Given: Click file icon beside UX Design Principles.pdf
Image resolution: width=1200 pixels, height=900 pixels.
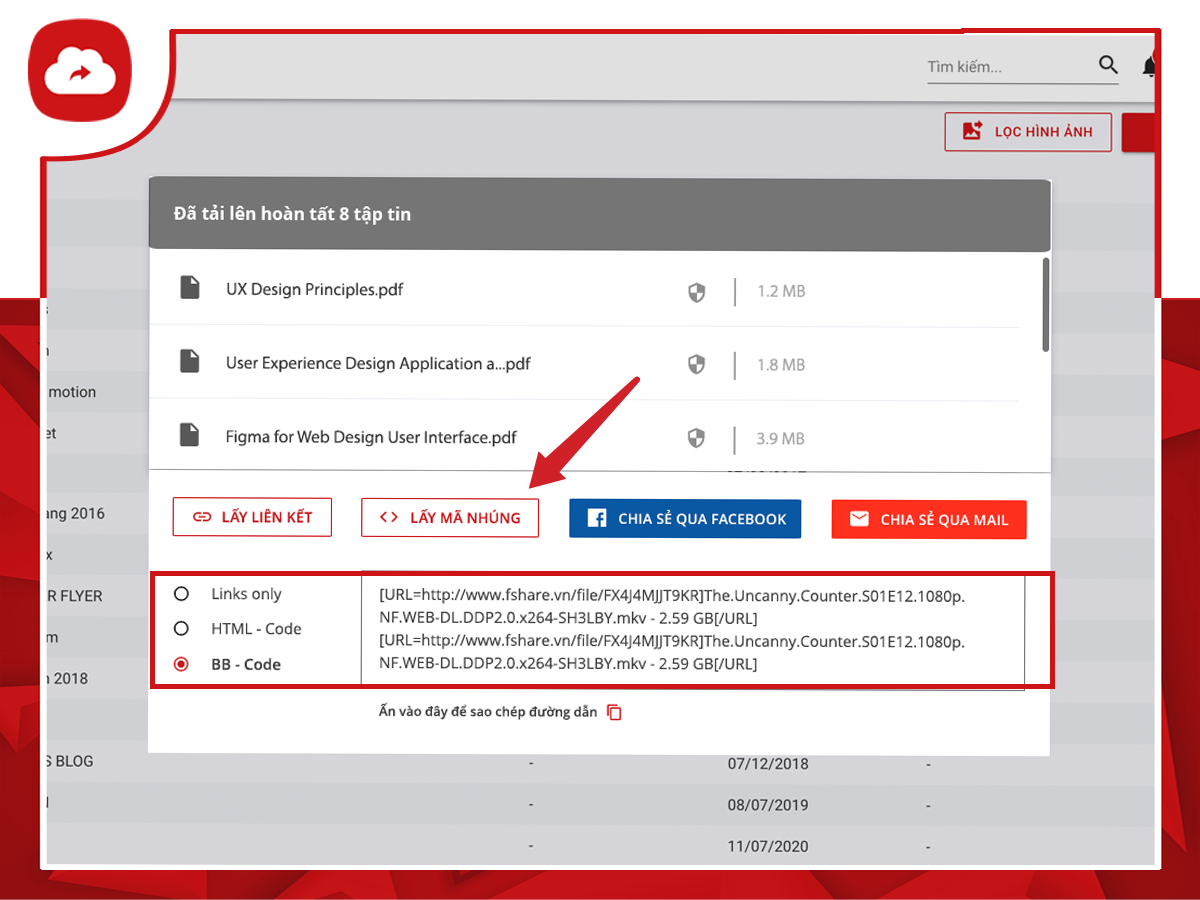Looking at the screenshot, I should pyautogui.click(x=189, y=288).
